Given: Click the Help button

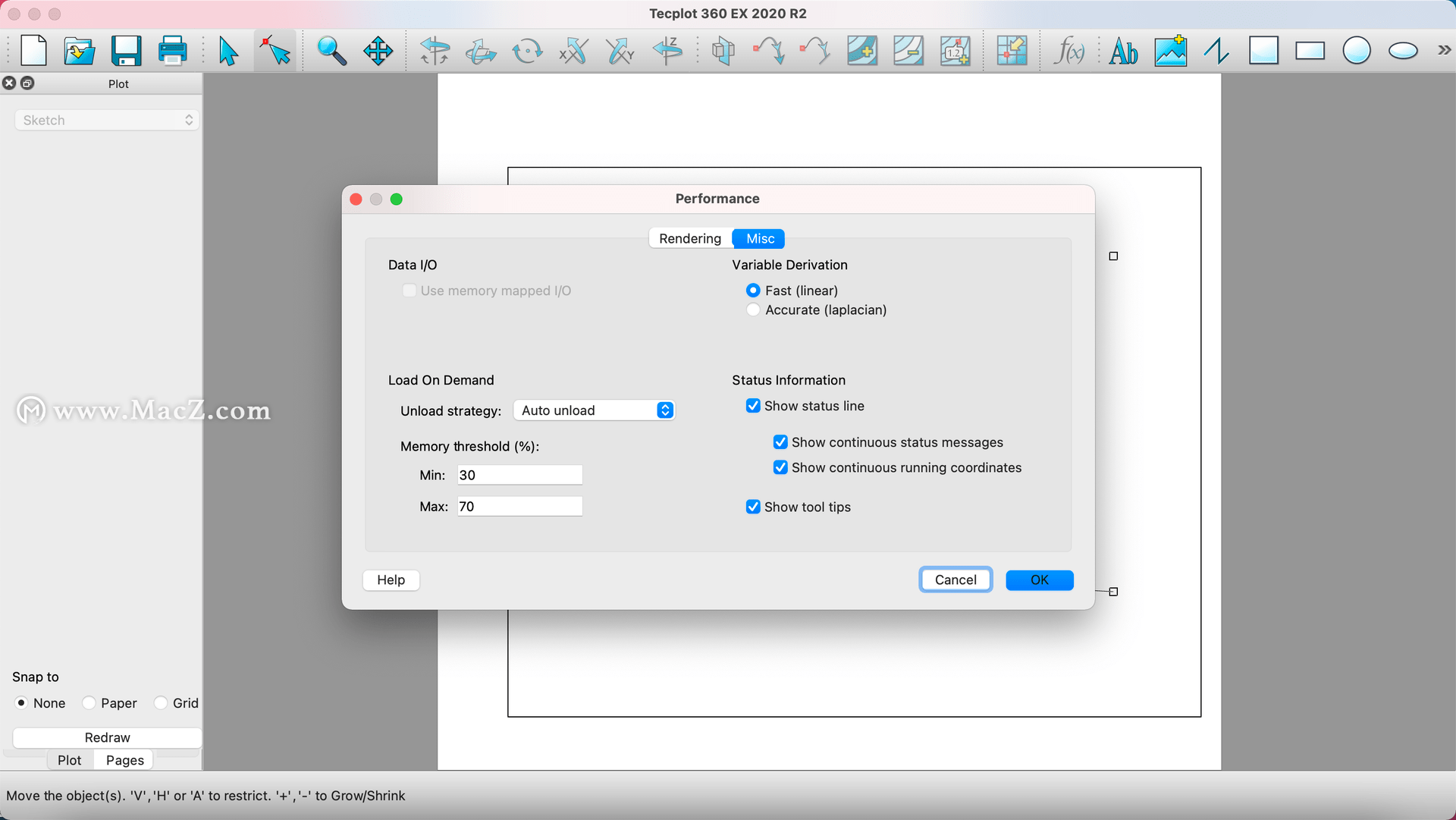Looking at the screenshot, I should click(390, 579).
